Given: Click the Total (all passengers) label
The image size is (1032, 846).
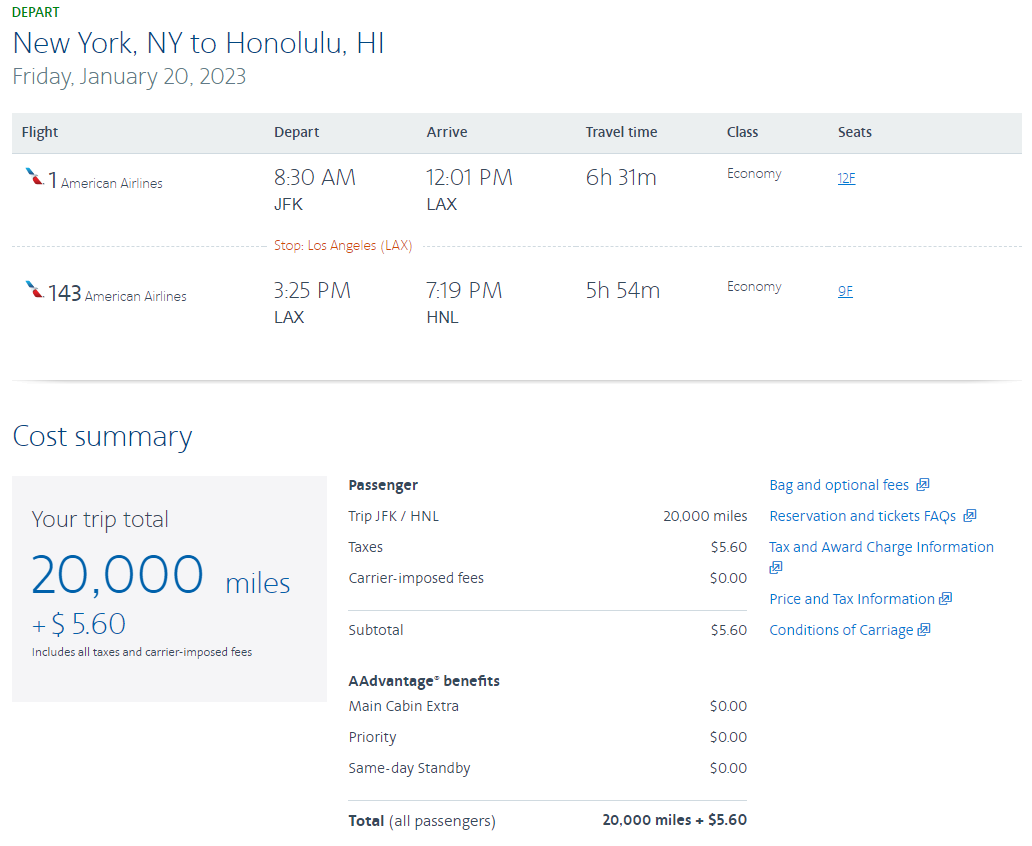Looking at the screenshot, I should coord(422,821).
